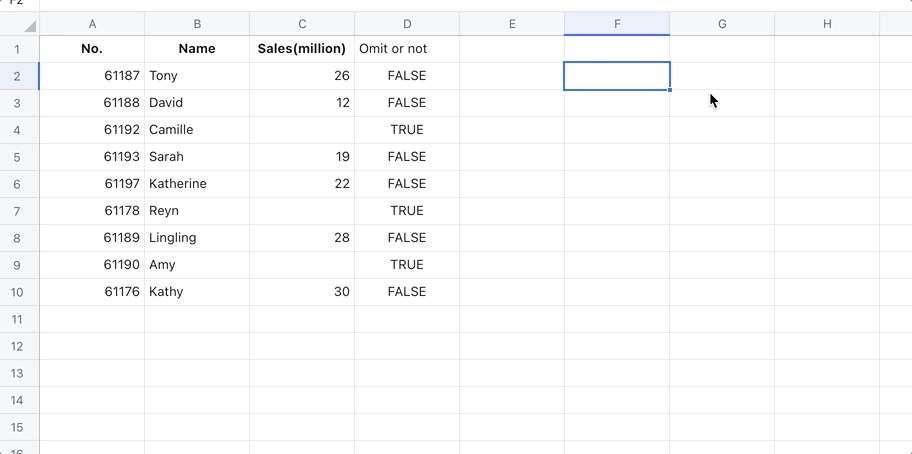Select row 1 header

(x=18, y=49)
